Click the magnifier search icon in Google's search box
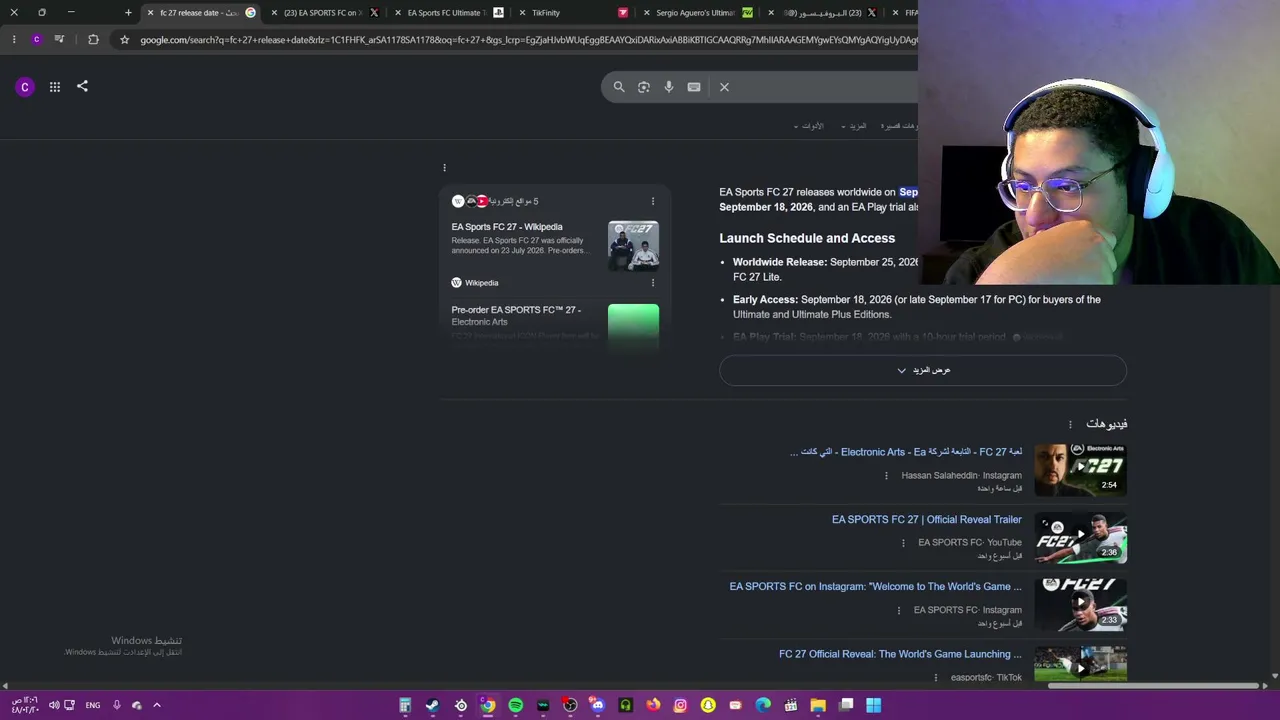The width and height of the screenshot is (1280, 720). (619, 87)
